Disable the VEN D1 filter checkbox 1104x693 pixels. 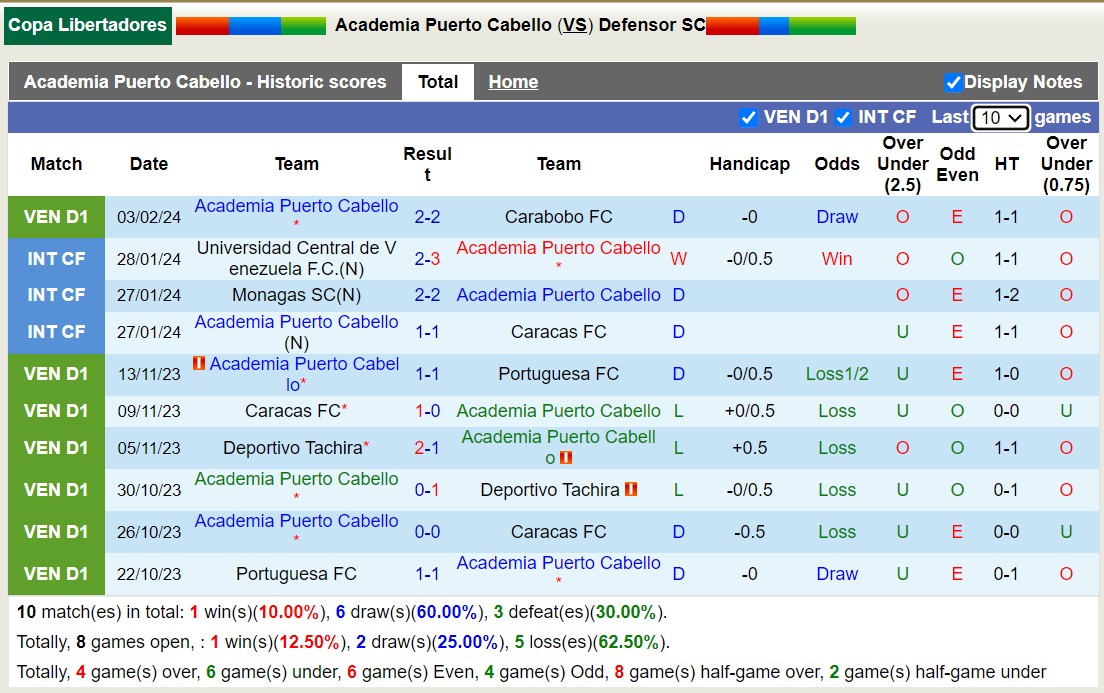[x=749, y=117]
